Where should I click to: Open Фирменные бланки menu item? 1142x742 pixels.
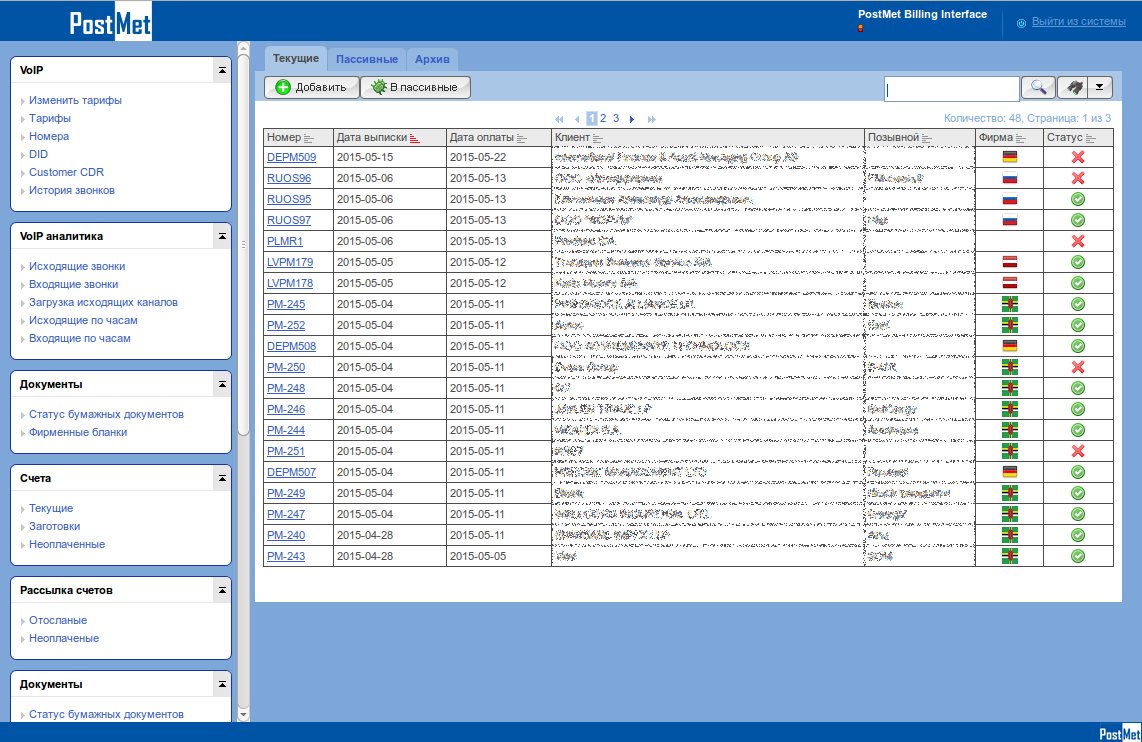78,433
